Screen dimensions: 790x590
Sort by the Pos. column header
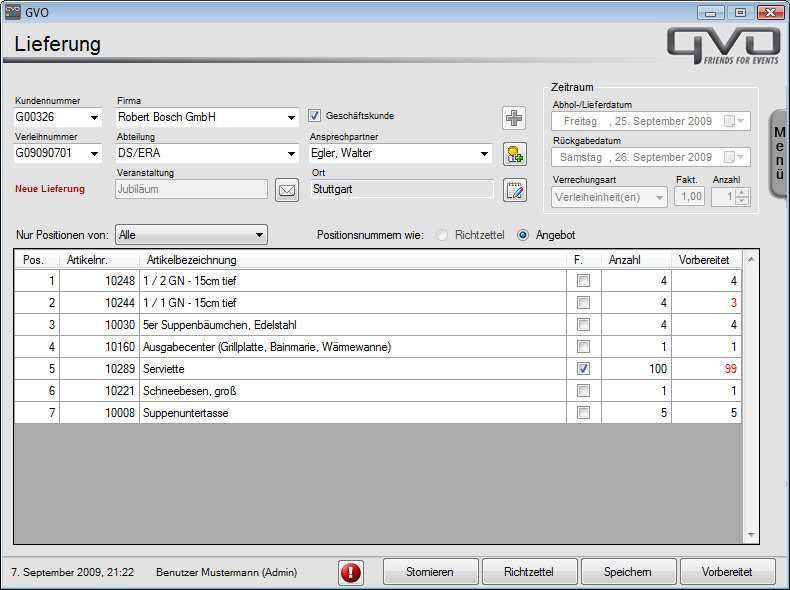37,259
